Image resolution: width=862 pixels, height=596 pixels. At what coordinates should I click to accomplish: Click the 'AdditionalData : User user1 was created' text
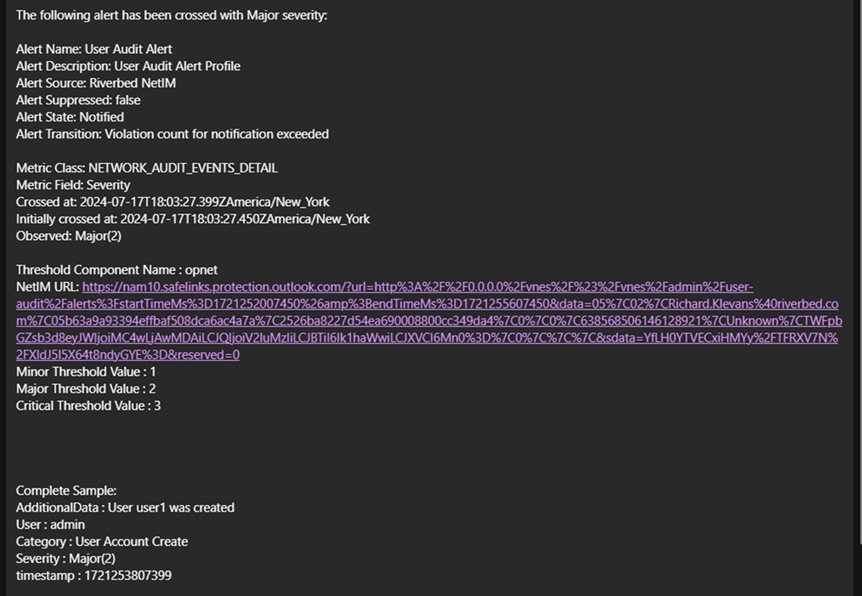click(x=125, y=508)
